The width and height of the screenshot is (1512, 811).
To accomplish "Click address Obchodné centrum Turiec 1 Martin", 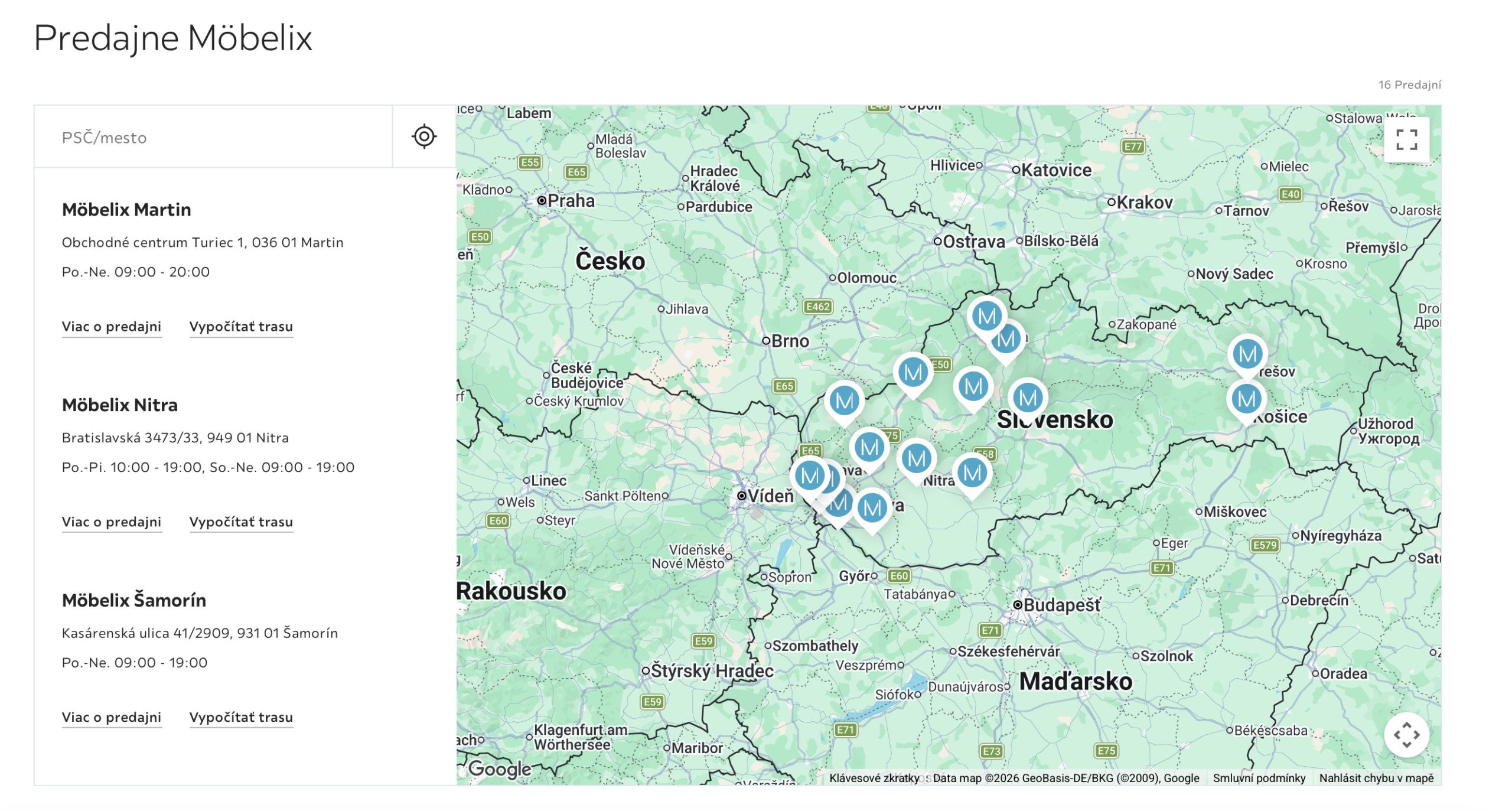I will 203,242.
